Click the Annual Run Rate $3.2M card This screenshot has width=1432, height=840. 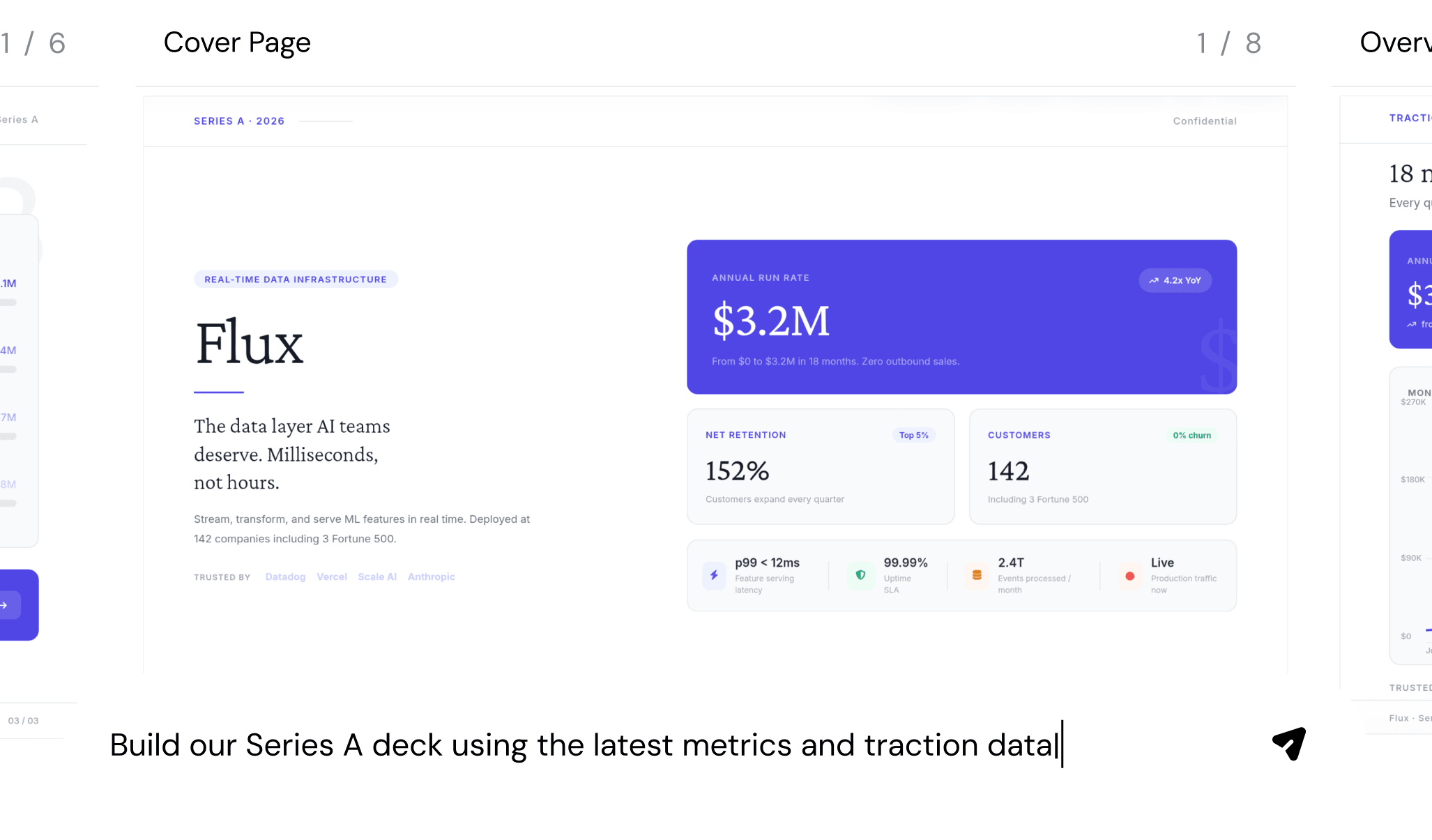[961, 317]
